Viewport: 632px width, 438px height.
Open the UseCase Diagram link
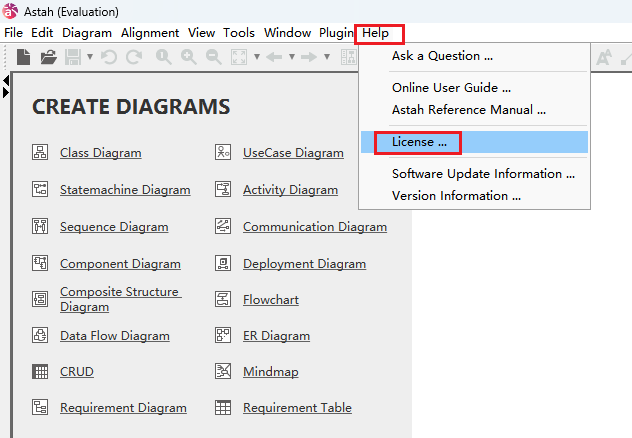click(293, 153)
